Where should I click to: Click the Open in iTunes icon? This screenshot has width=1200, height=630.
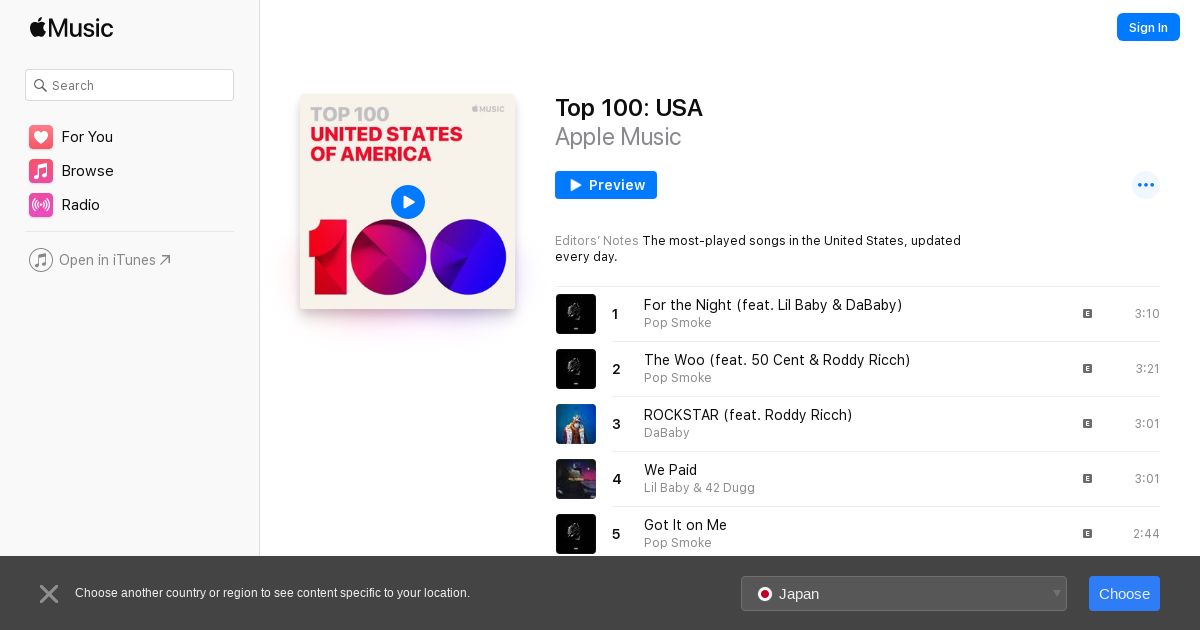41,260
